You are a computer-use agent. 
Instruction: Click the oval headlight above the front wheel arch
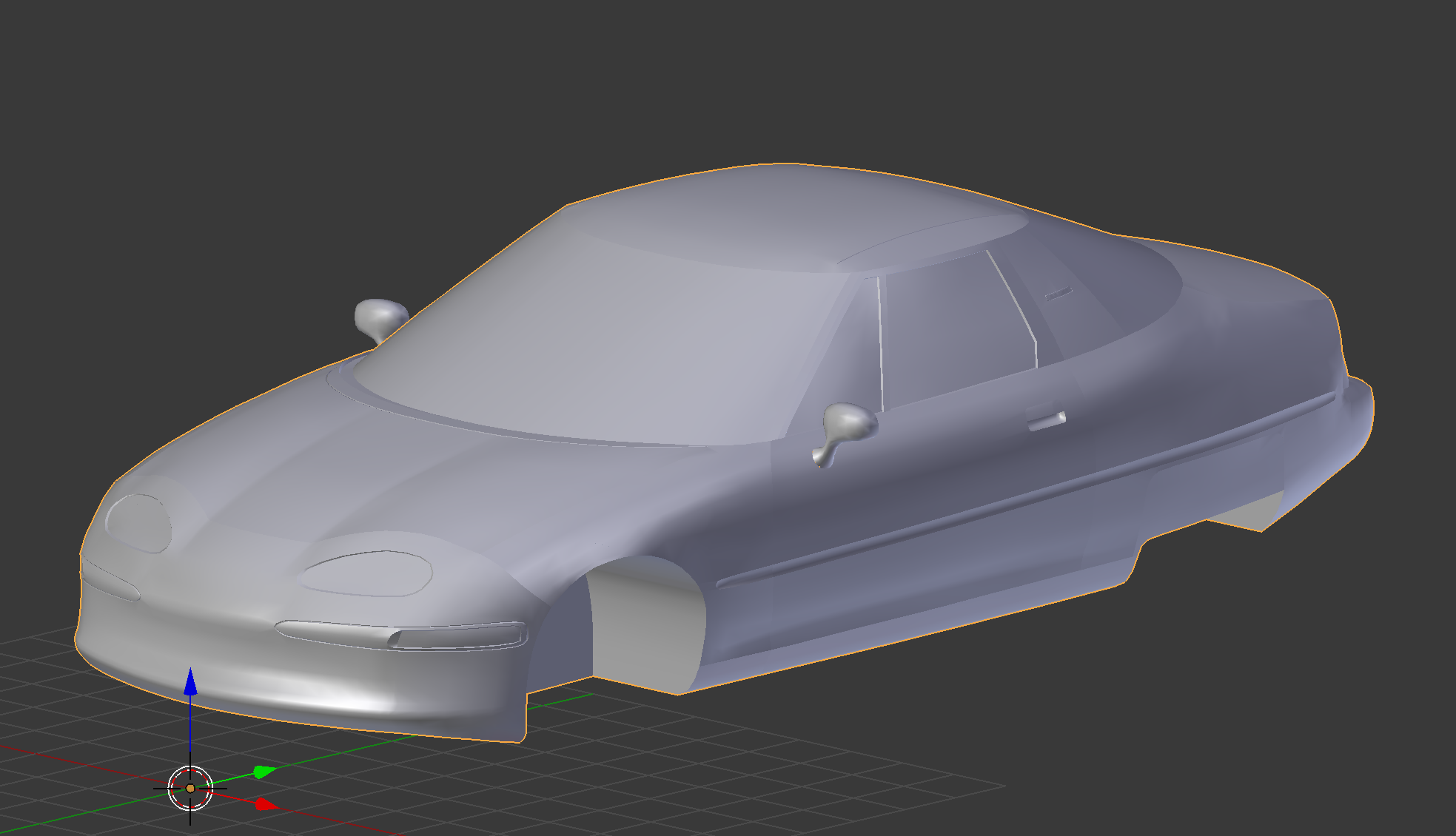[367, 573]
